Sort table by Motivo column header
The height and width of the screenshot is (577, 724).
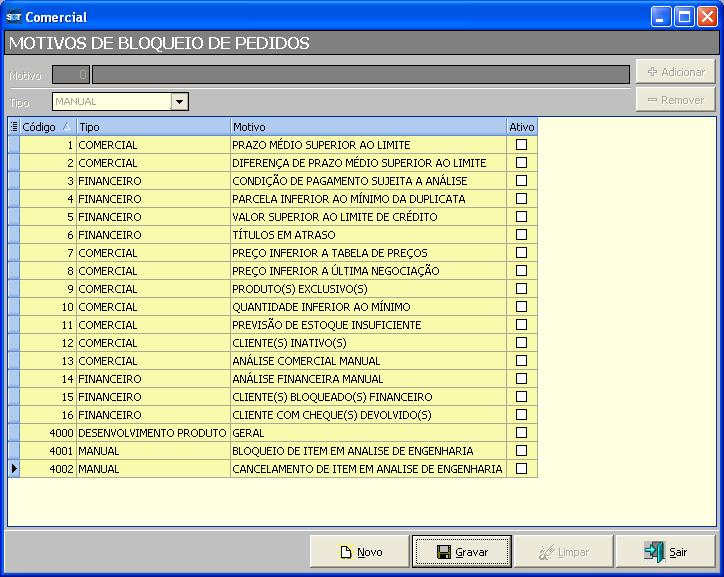367,127
